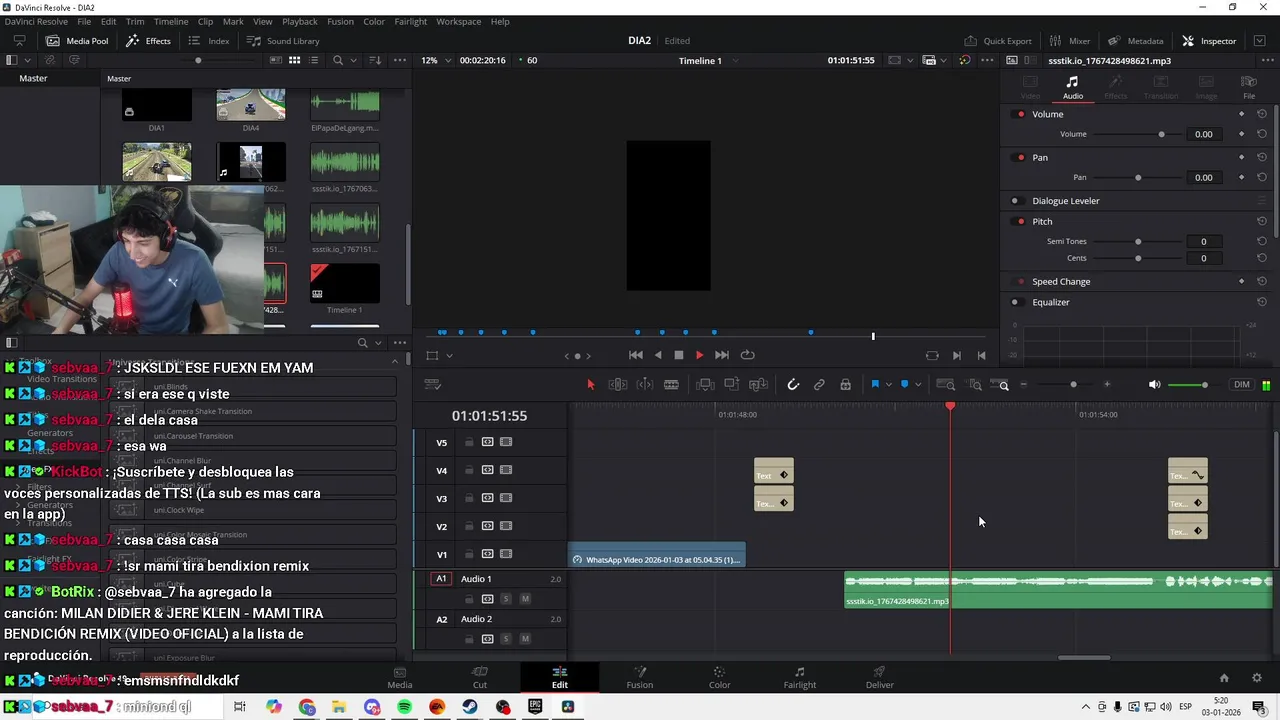Add keyframe for Pan section
This screenshot has height=720, width=1280.
pos(1241,157)
